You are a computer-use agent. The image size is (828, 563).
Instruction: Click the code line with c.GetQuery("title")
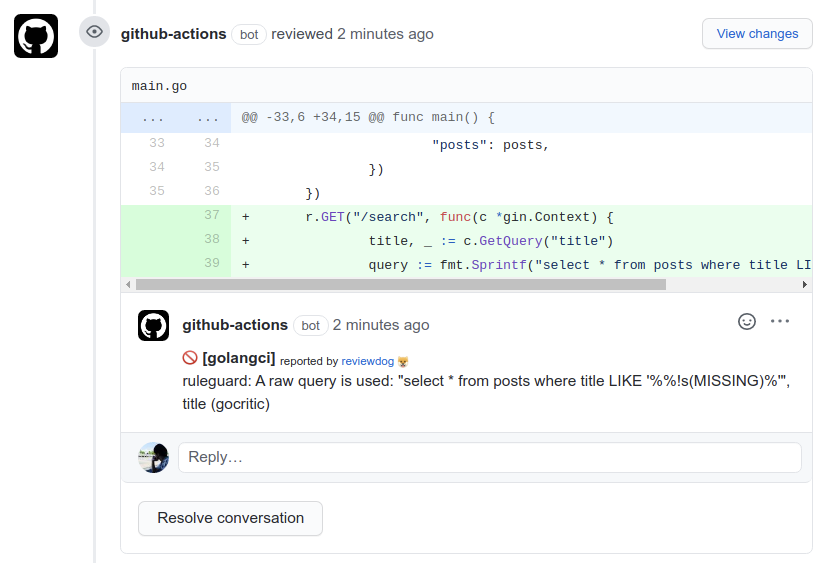(491, 241)
